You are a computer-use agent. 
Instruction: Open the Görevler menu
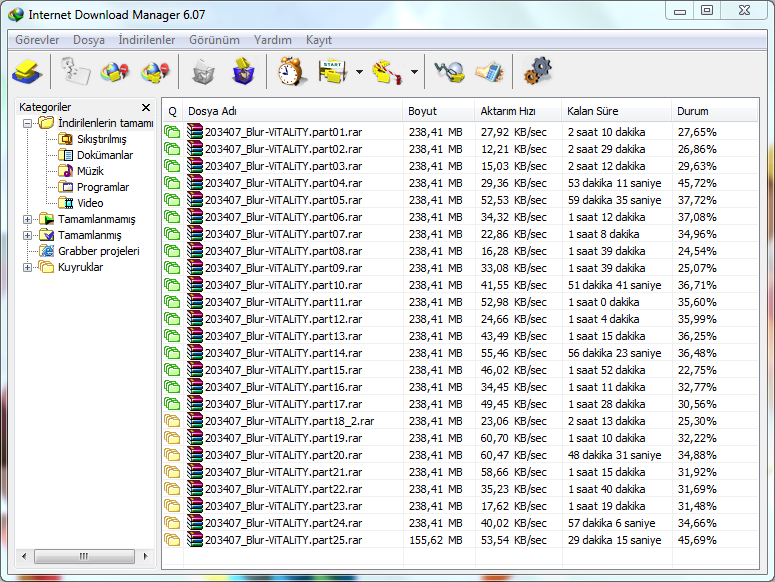point(37,40)
